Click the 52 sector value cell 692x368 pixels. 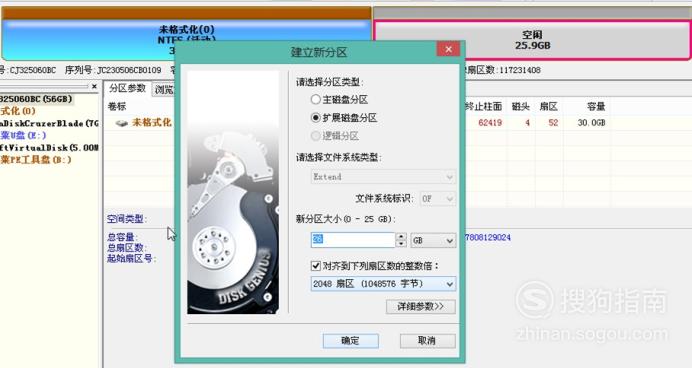pyautogui.click(x=553, y=123)
